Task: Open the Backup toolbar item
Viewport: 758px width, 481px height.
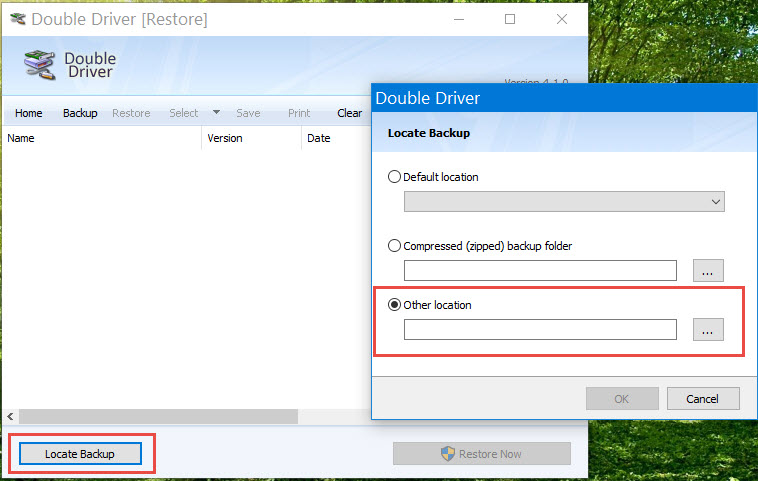Action: pyautogui.click(x=80, y=113)
